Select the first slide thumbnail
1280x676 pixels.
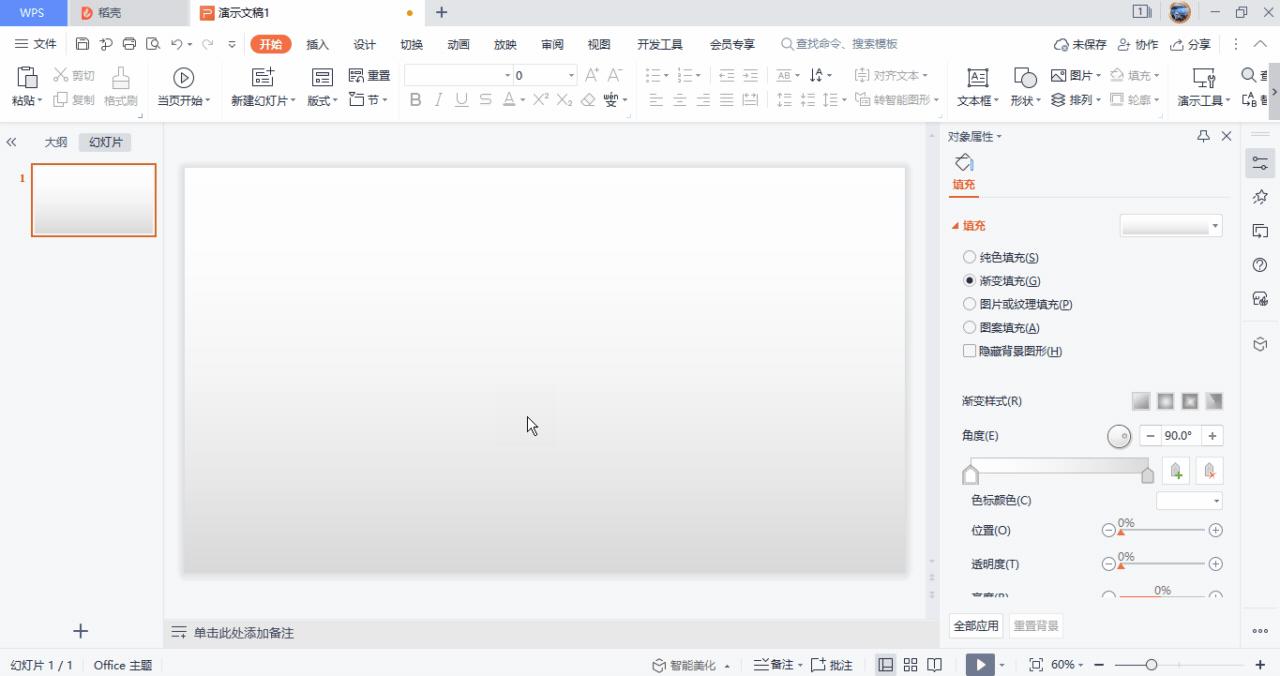click(93, 200)
